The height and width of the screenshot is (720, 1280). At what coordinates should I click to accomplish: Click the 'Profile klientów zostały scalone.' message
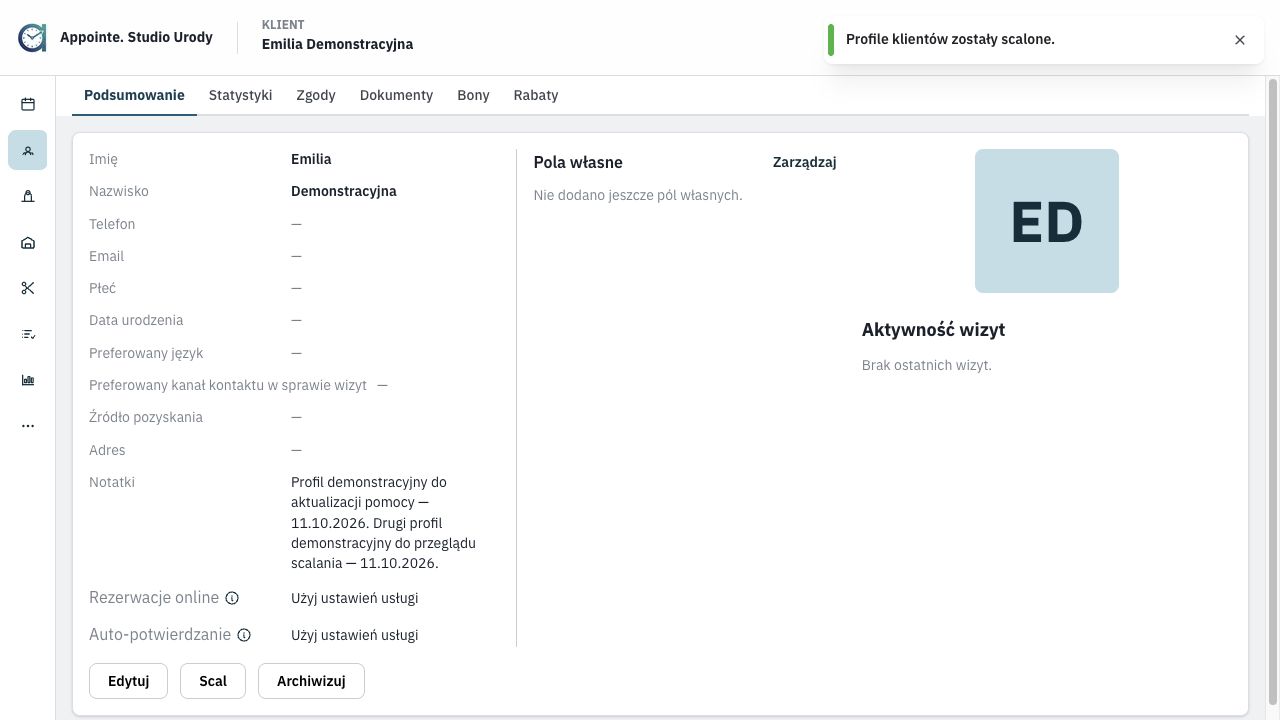950,39
